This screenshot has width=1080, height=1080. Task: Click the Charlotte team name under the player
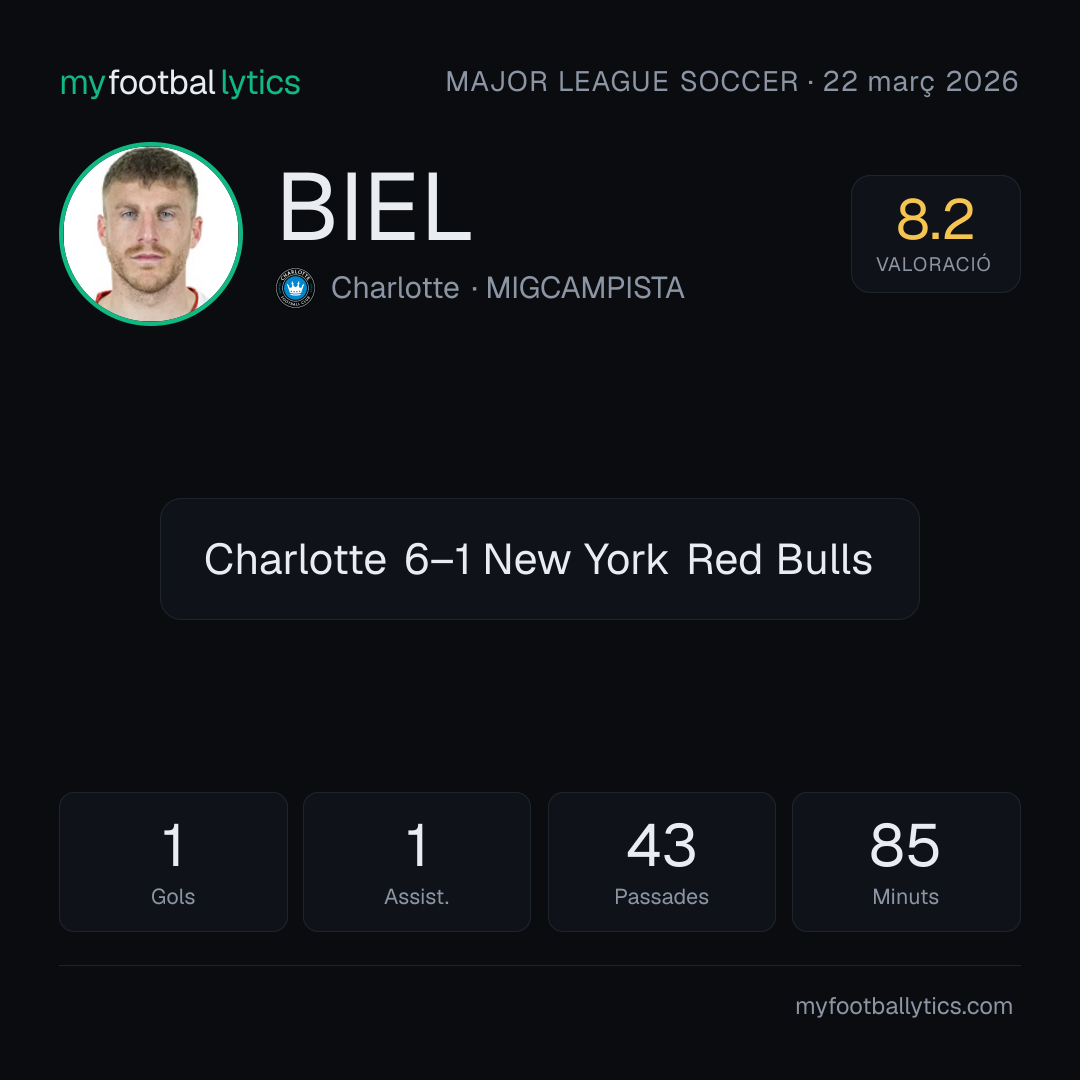(x=395, y=288)
